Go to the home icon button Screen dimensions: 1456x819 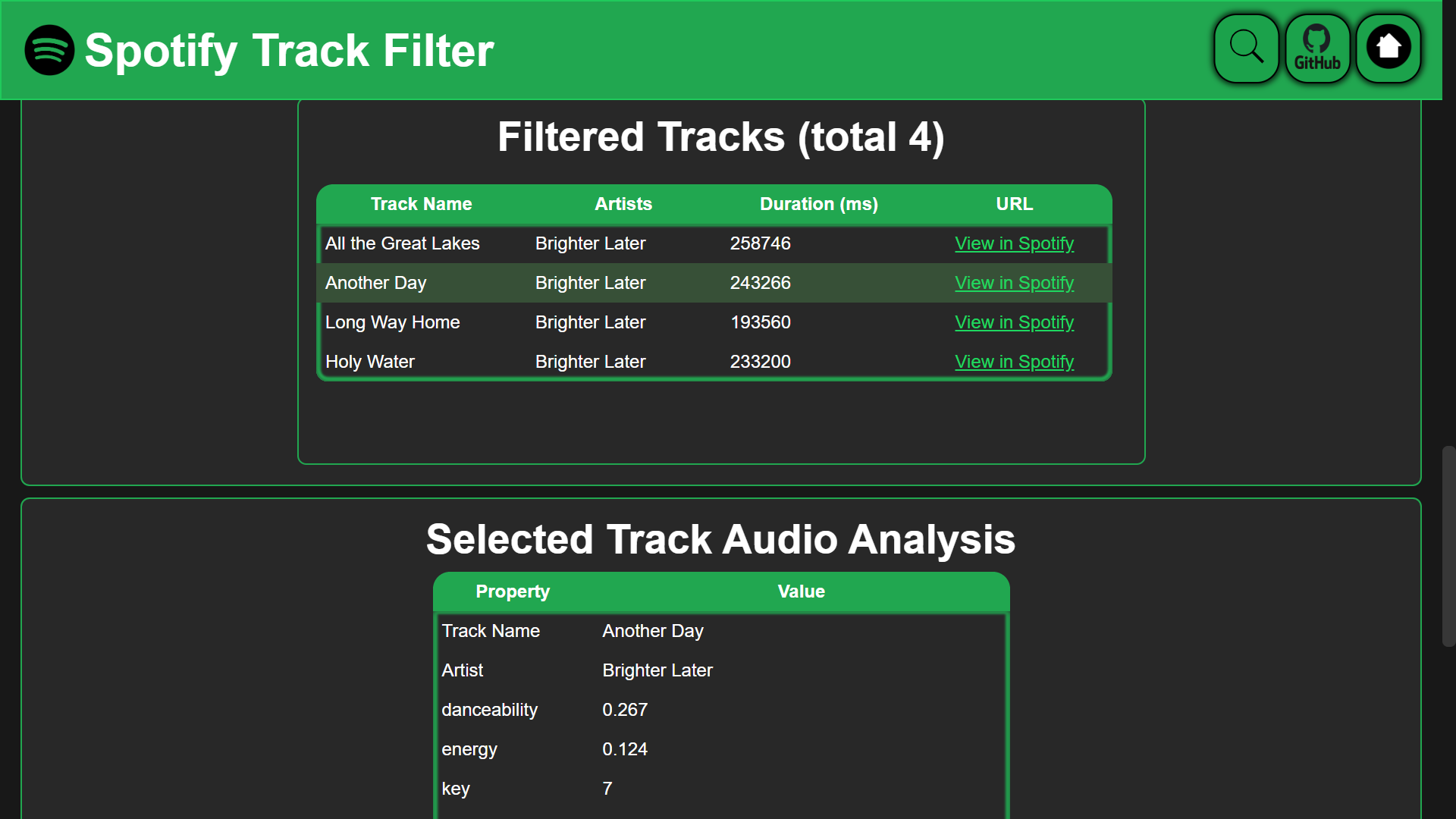pos(1389,49)
